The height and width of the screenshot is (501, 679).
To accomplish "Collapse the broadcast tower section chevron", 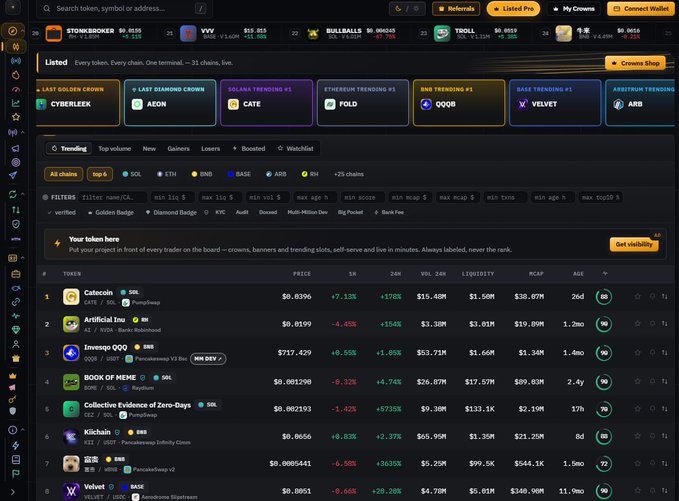I will 23,133.
